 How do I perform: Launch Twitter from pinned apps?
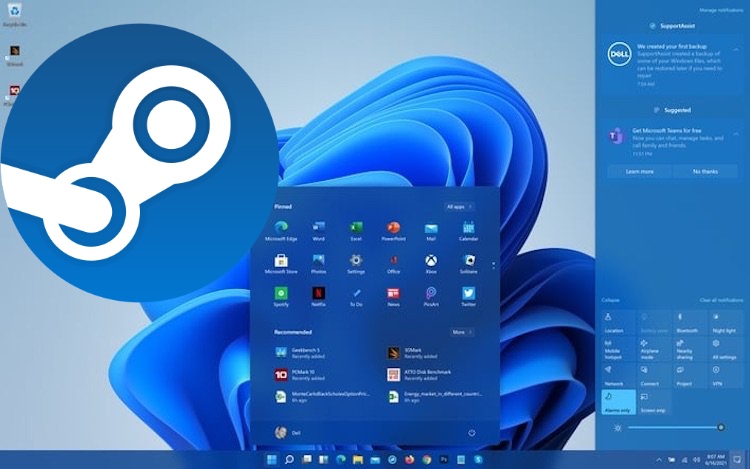point(468,296)
